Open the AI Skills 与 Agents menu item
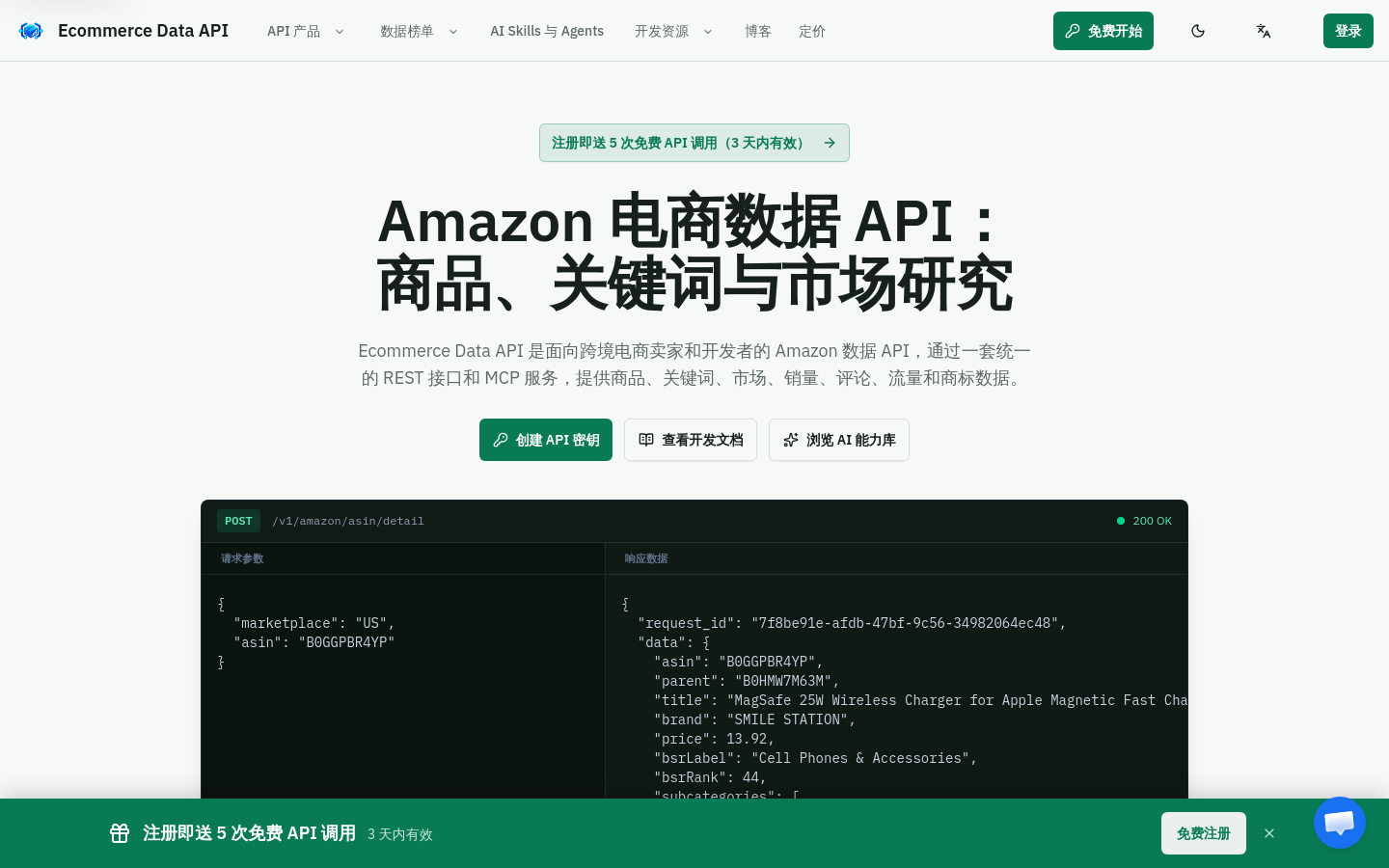 click(x=547, y=31)
